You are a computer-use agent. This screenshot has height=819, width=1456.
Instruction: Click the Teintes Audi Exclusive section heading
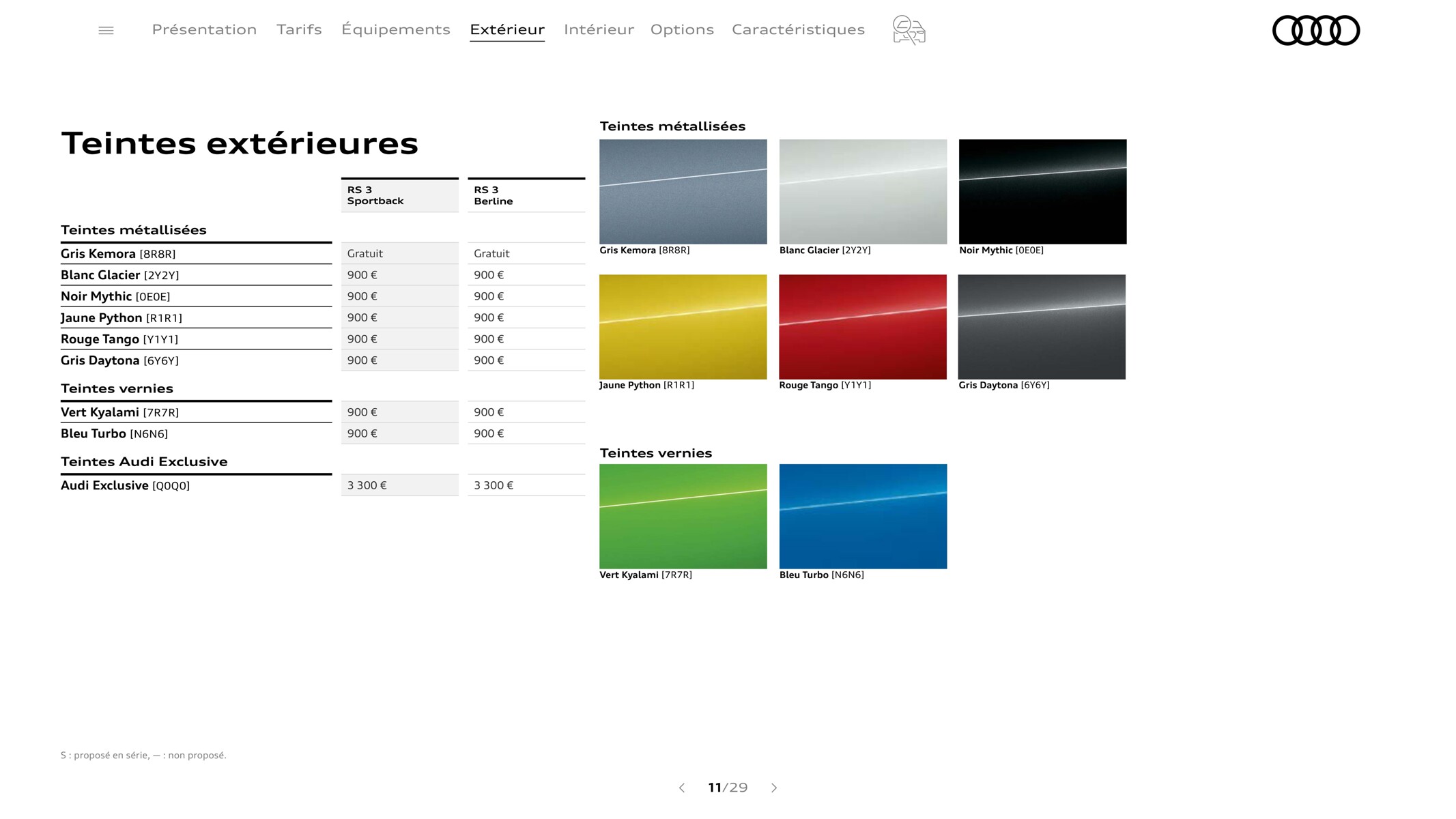click(144, 461)
